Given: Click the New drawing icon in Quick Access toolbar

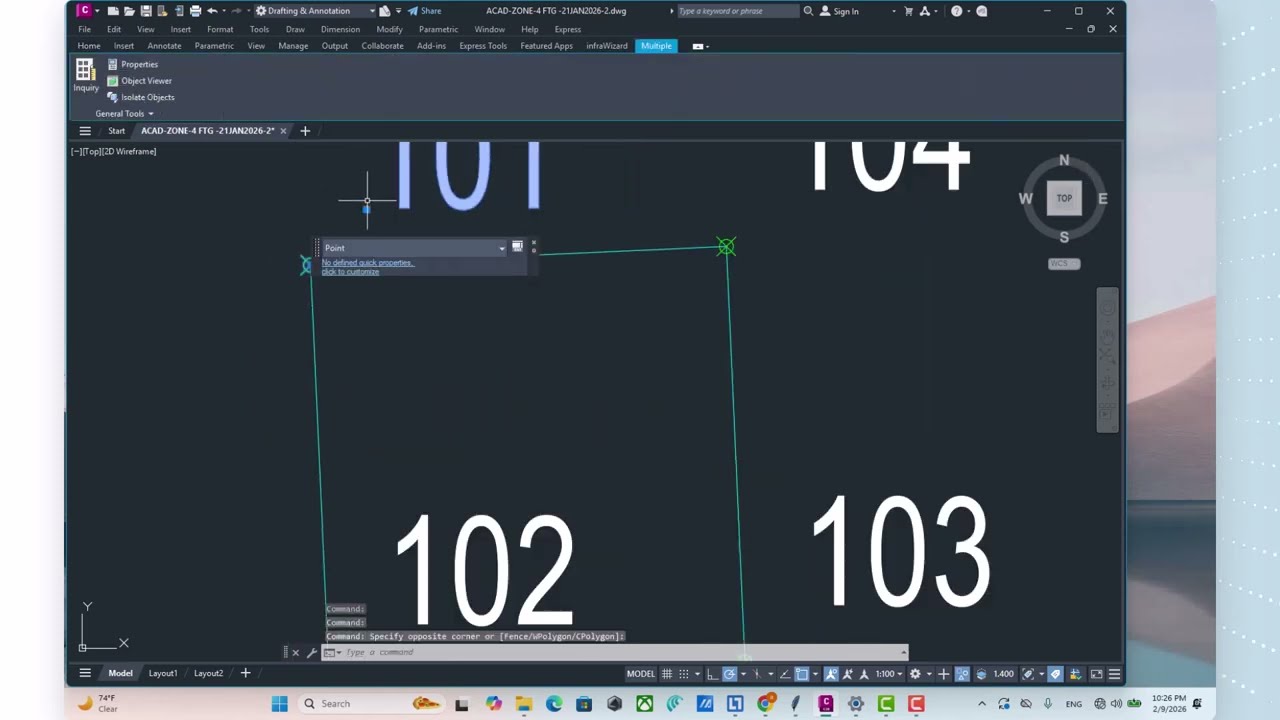Looking at the screenshot, I should [x=113, y=11].
